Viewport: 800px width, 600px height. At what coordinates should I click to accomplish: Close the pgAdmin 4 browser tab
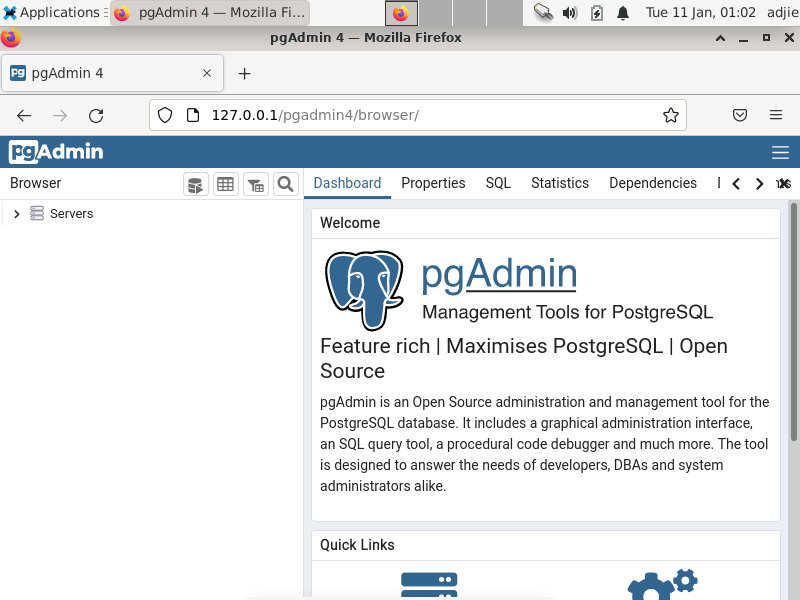[x=207, y=73]
